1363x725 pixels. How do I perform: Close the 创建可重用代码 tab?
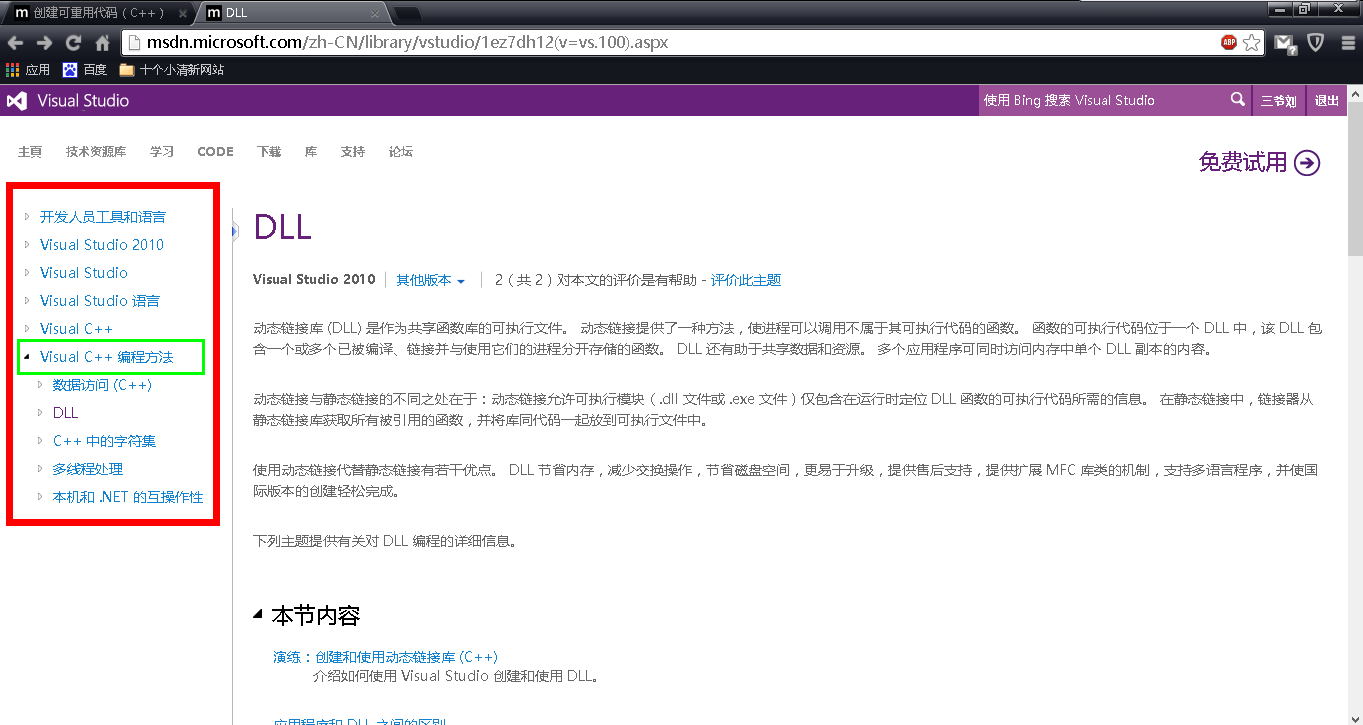pyautogui.click(x=181, y=13)
